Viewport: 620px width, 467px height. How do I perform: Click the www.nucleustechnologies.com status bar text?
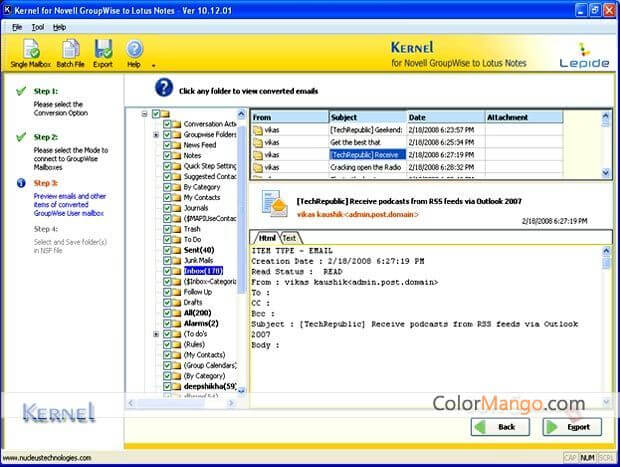pos(47,458)
